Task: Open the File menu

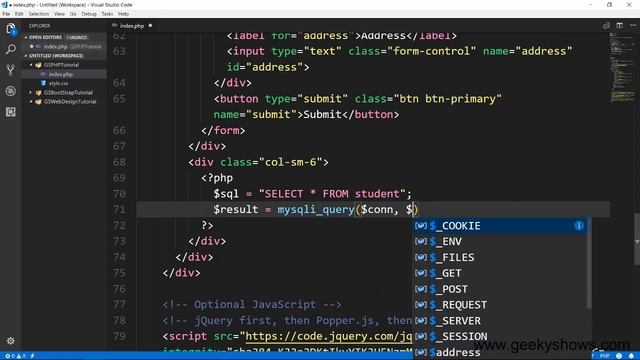Action: click(x=6, y=14)
